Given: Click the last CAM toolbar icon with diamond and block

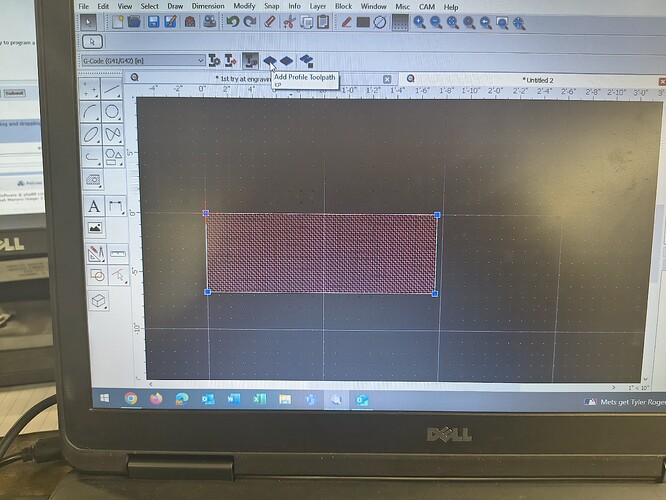Looking at the screenshot, I should pos(306,61).
